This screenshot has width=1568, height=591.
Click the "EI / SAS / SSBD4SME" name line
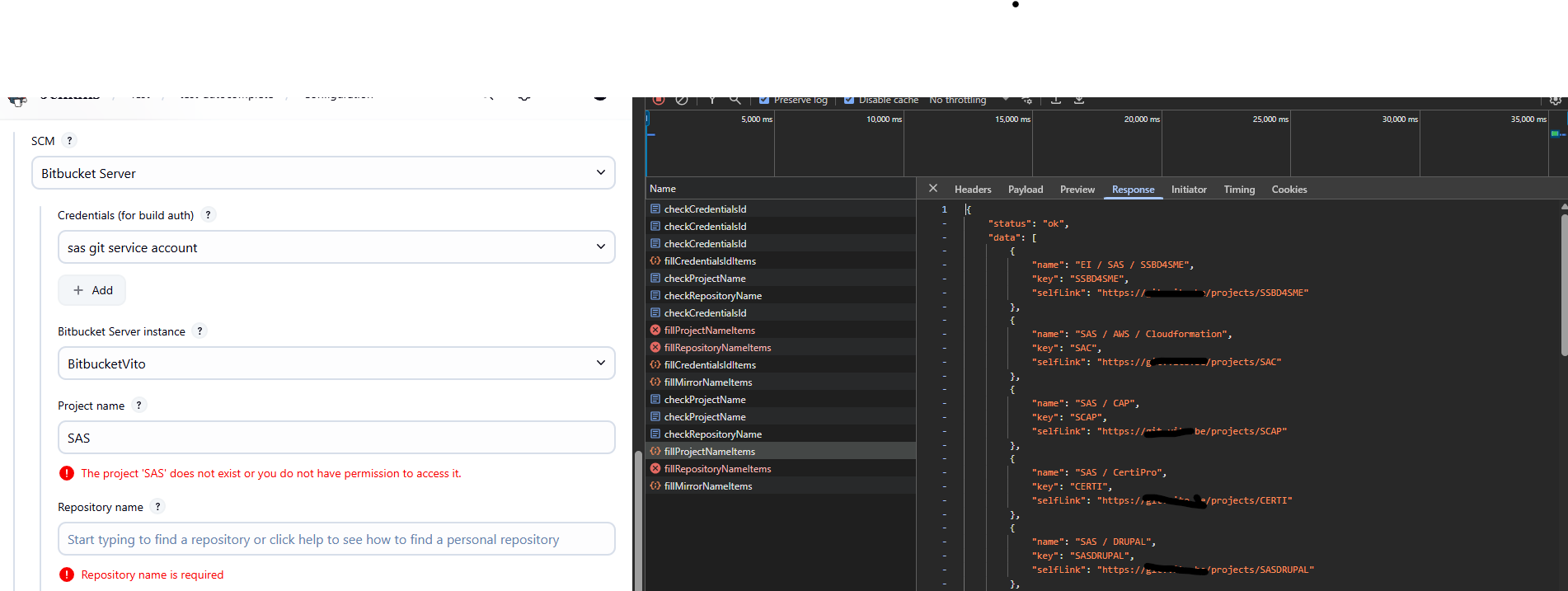(x=1113, y=265)
